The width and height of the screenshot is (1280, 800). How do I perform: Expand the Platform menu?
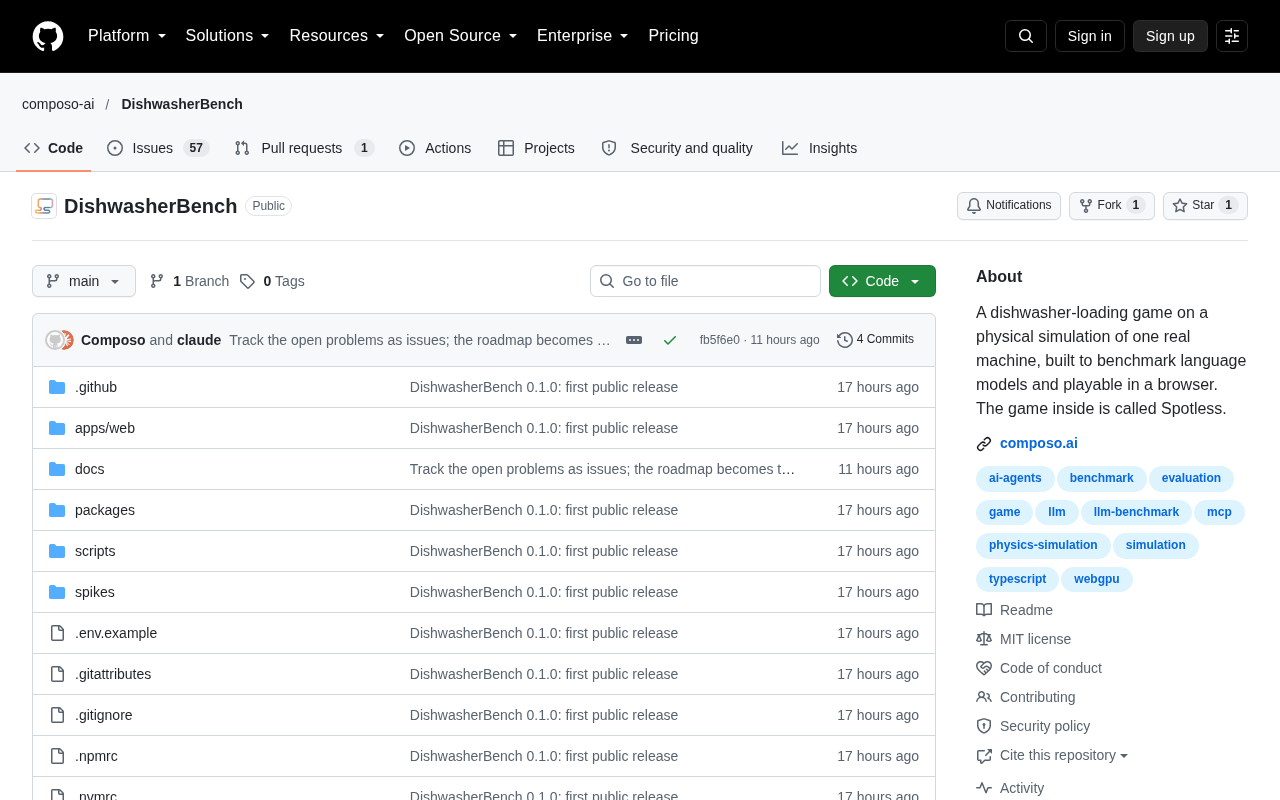(127, 36)
